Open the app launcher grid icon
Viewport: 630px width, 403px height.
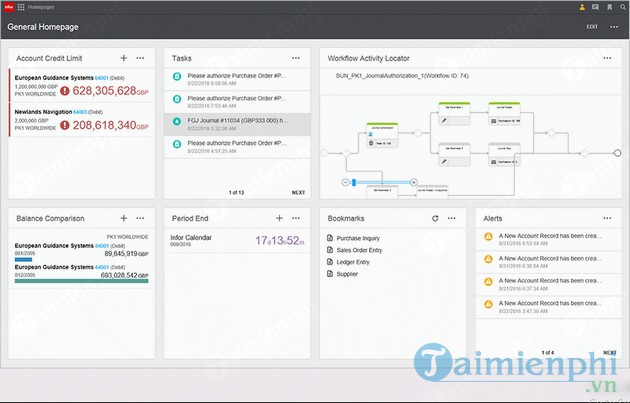pyautogui.click(x=21, y=7)
